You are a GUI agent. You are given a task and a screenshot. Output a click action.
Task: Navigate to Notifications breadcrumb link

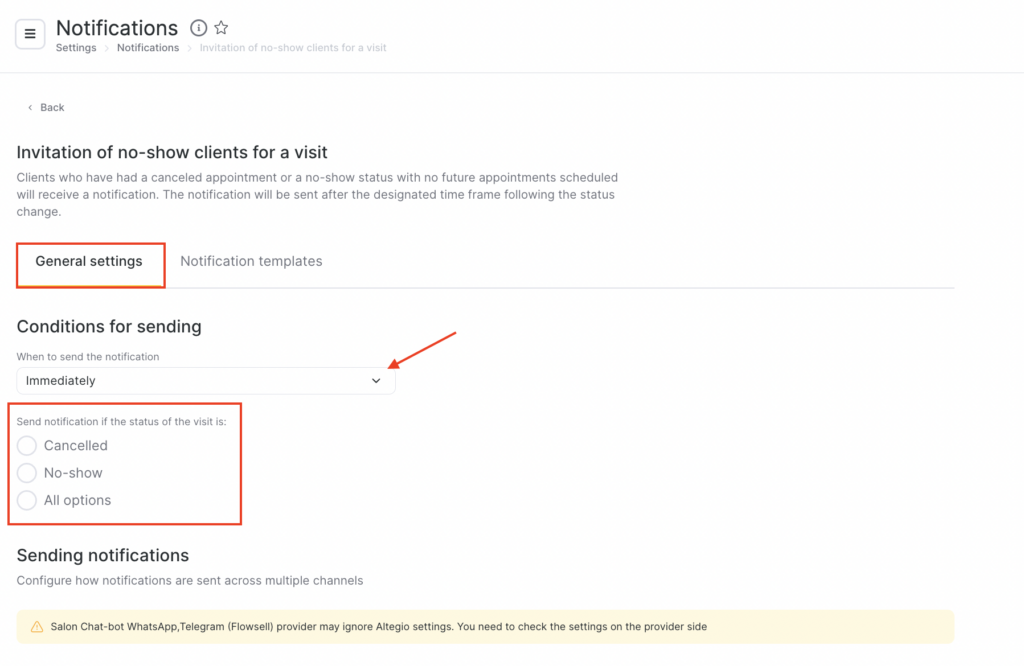point(148,48)
